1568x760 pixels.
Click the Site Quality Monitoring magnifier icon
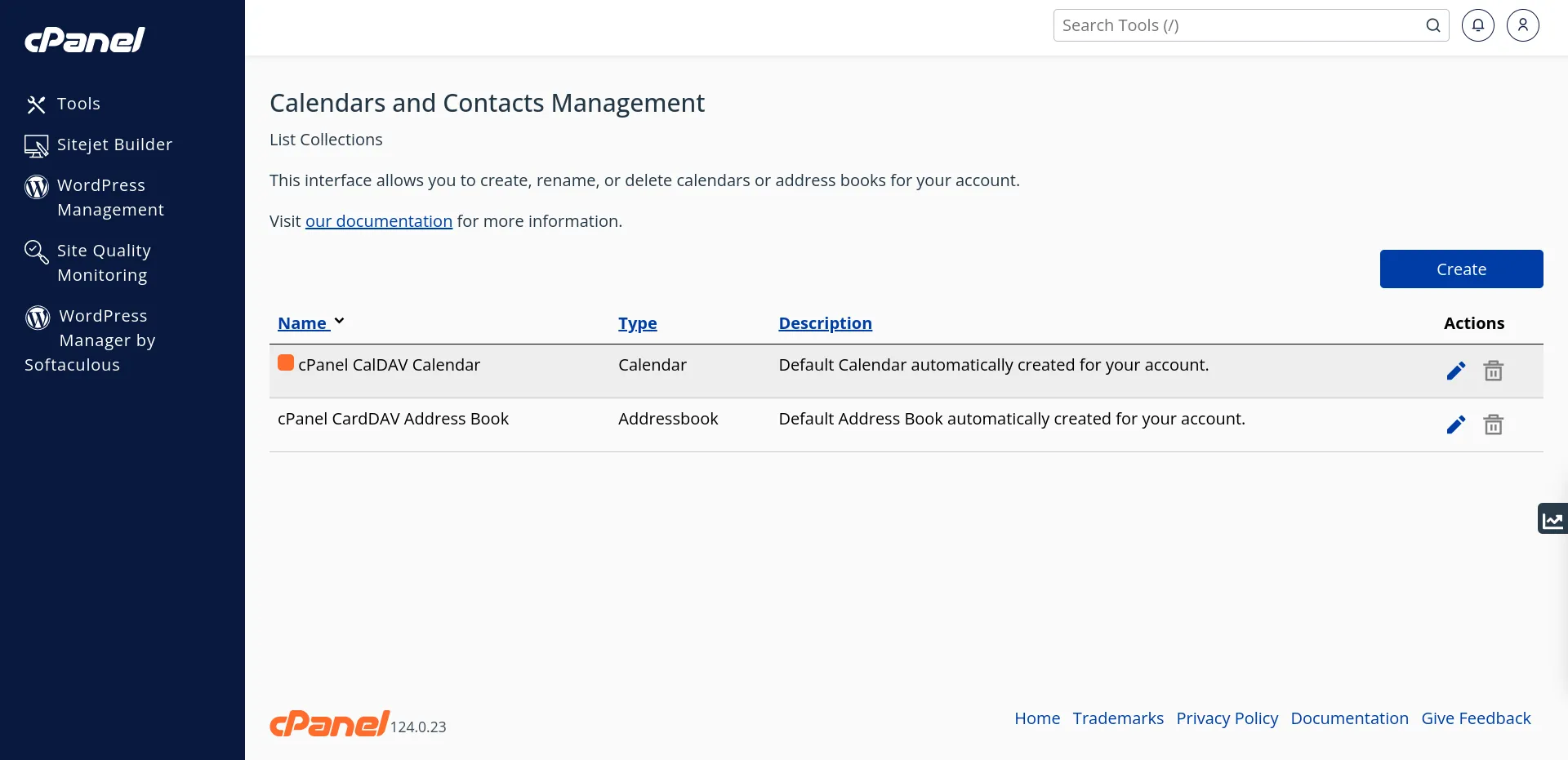36,251
